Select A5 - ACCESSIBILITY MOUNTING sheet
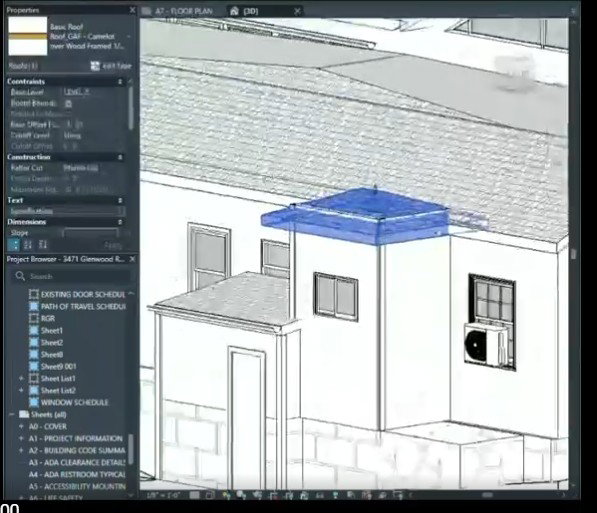This screenshot has height=513, width=597. (x=77, y=487)
